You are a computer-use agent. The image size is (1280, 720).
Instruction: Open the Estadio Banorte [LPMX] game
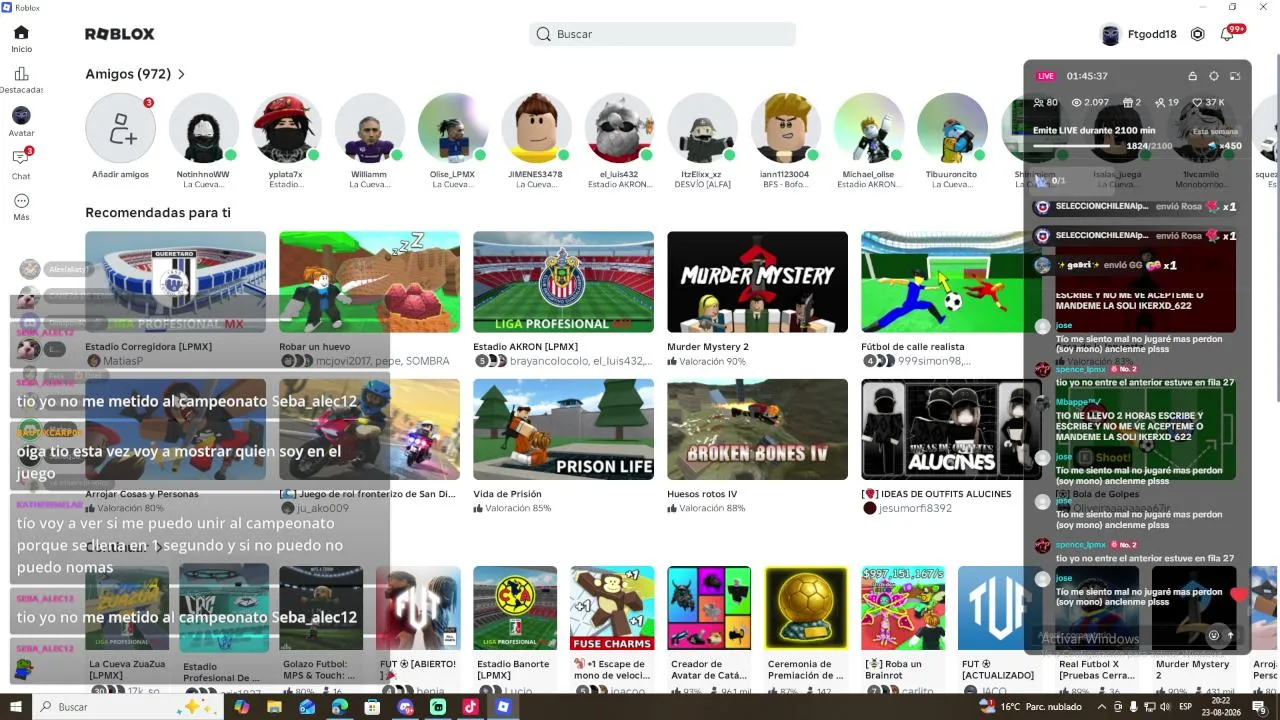click(515, 608)
